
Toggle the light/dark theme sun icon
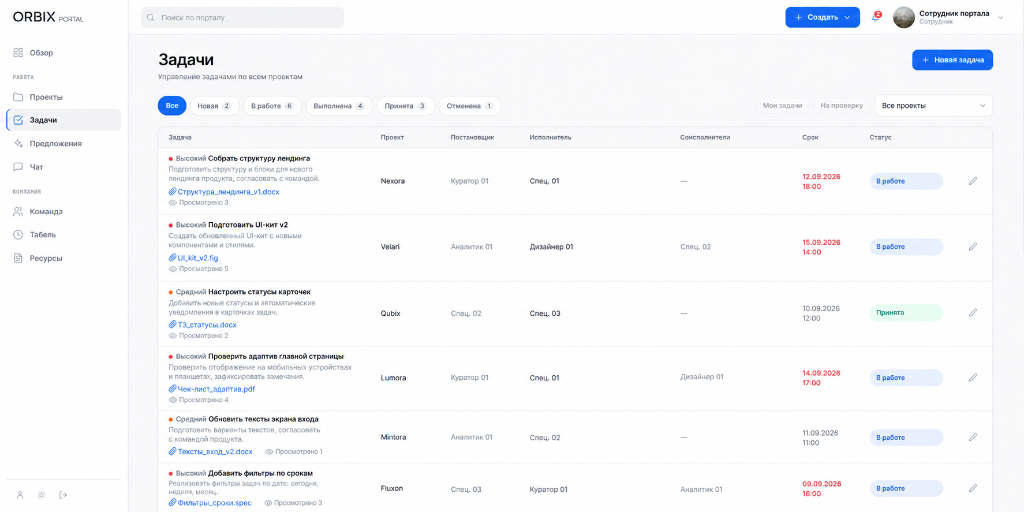pyautogui.click(x=42, y=495)
